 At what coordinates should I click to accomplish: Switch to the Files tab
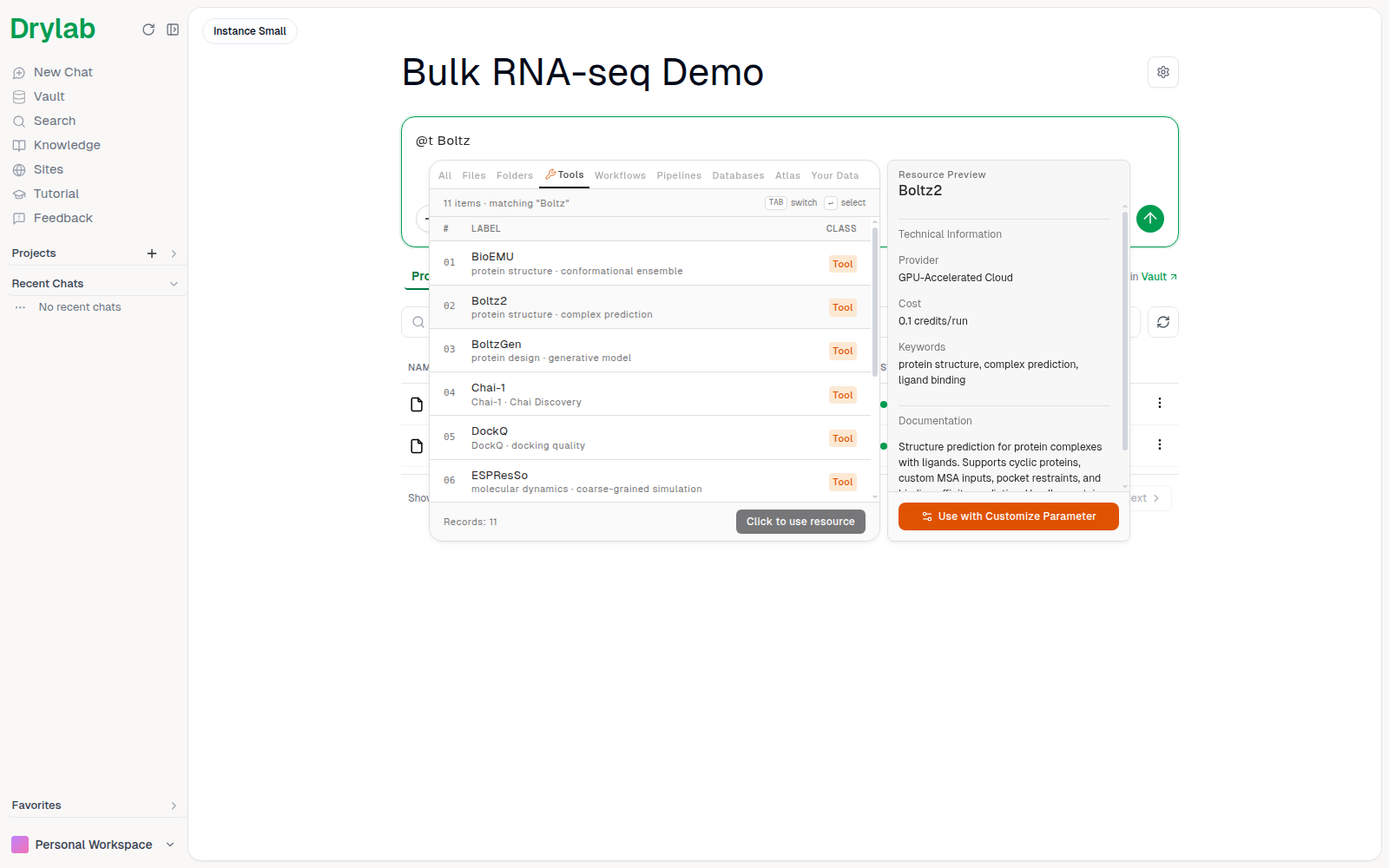474,175
